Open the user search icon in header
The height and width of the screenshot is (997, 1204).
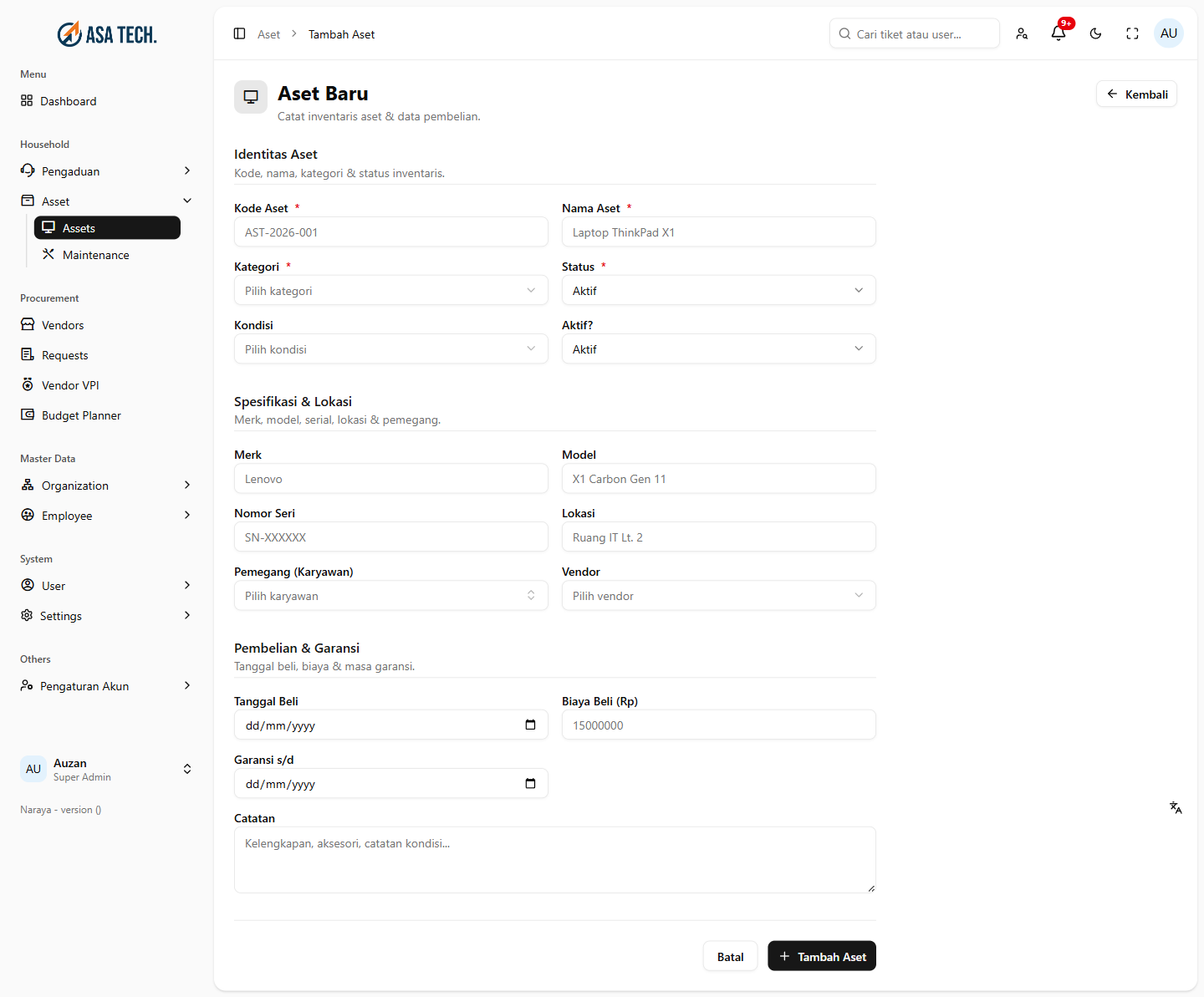(x=1022, y=33)
